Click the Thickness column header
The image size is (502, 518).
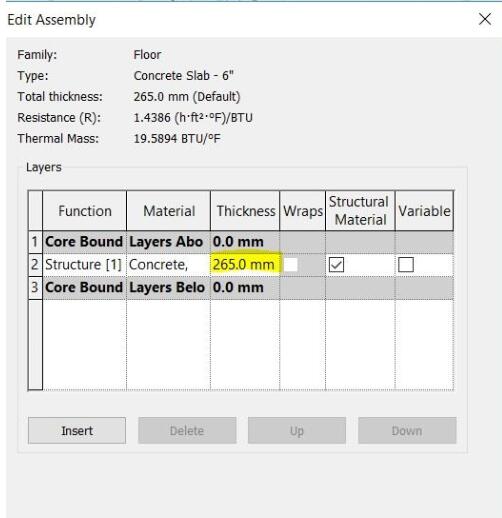(x=245, y=211)
